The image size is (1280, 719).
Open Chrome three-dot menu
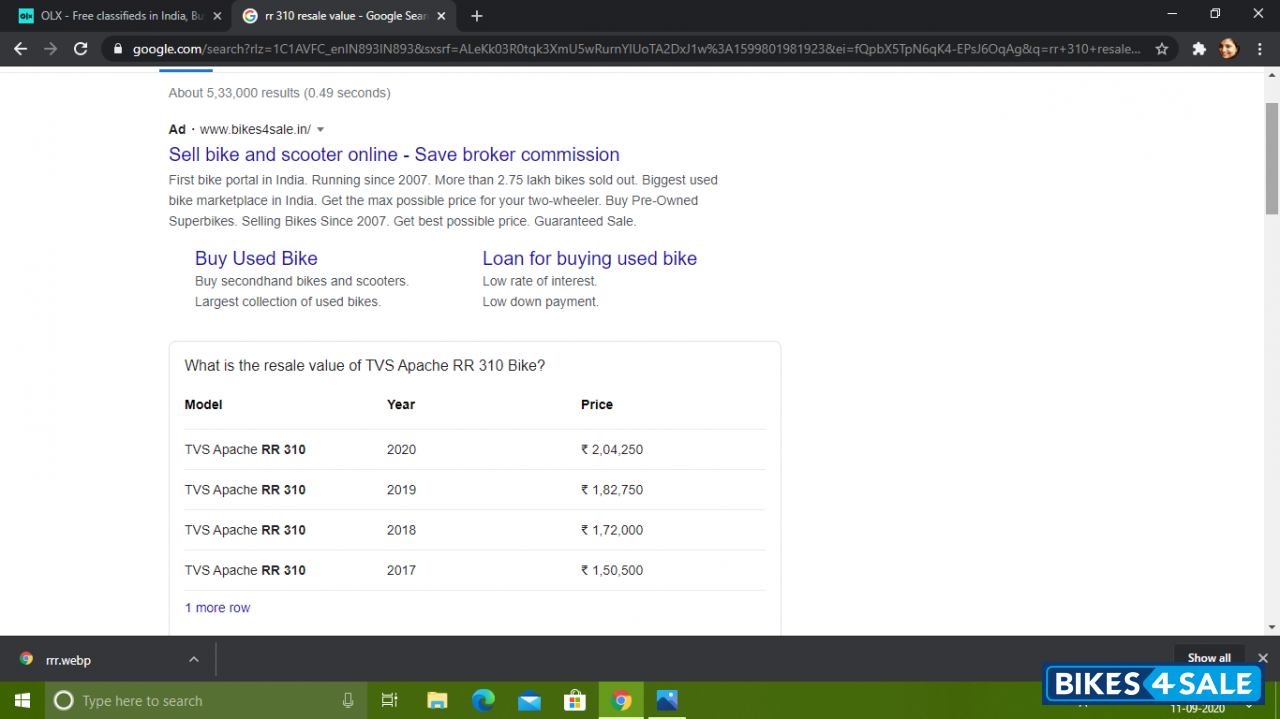(x=1259, y=48)
